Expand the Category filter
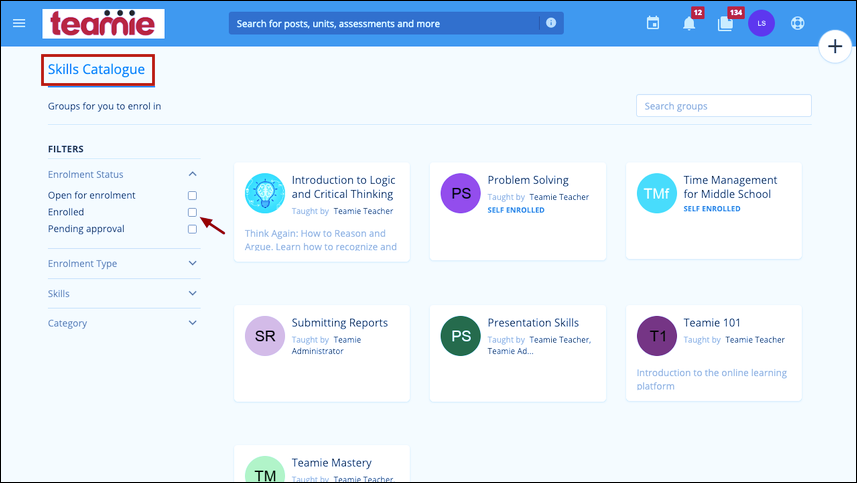The image size is (857, 483). [124, 323]
